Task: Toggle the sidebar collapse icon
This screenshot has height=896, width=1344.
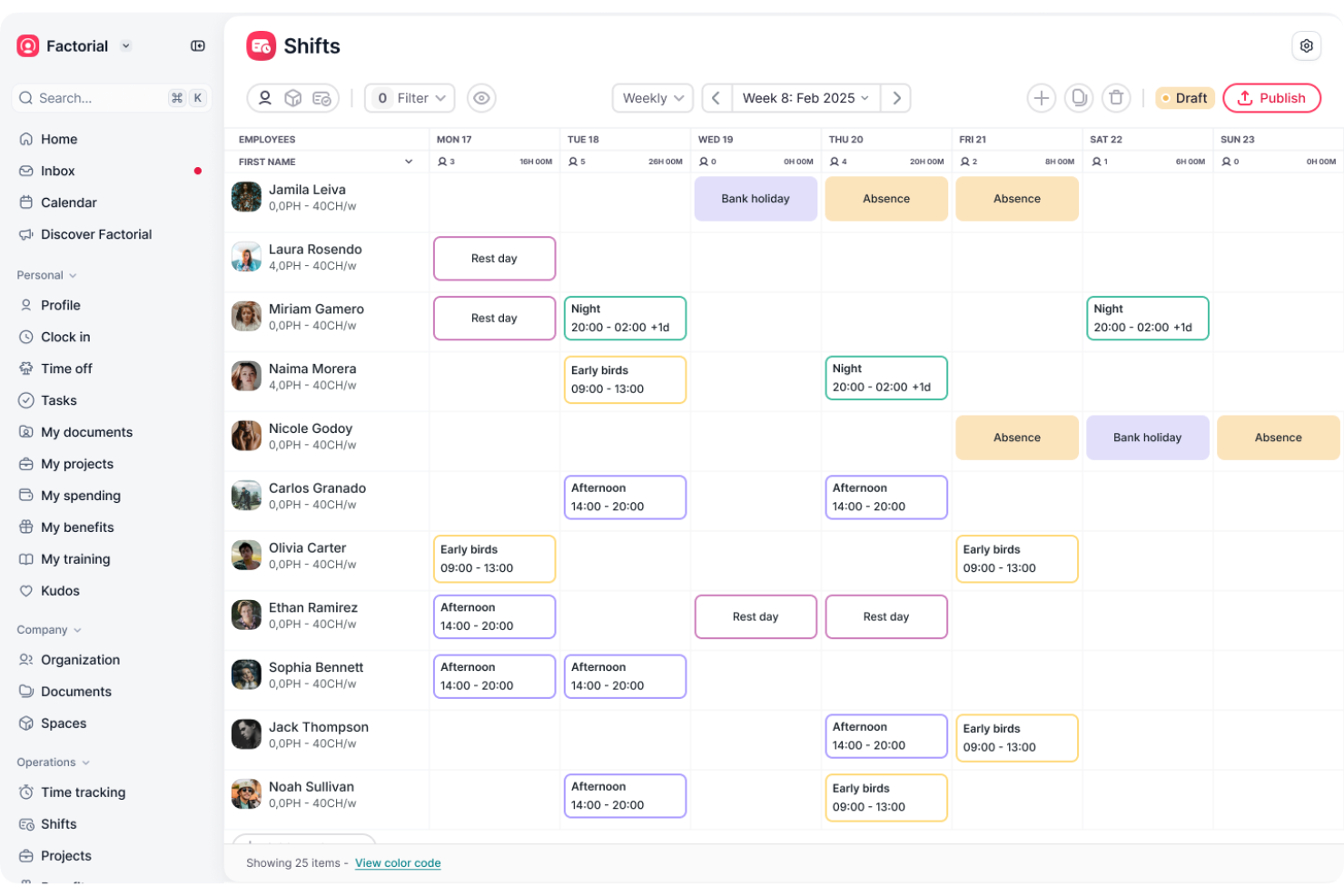Action: coord(197,46)
